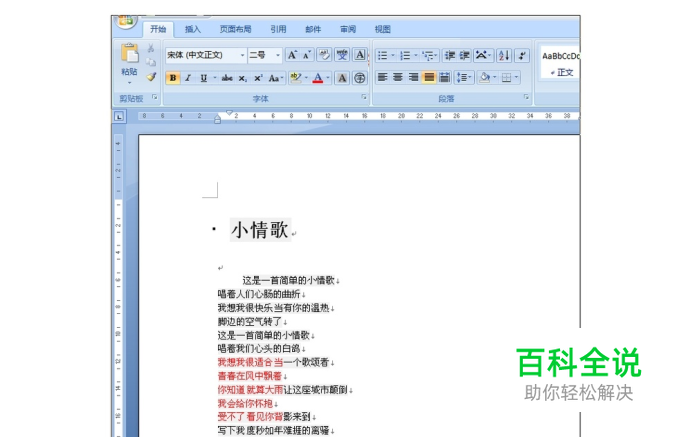
Task: Select the 正文 style in gallery
Action: [560, 64]
